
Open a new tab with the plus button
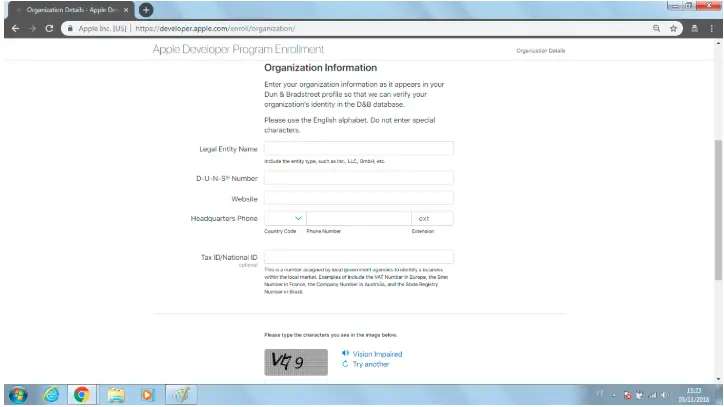click(146, 10)
